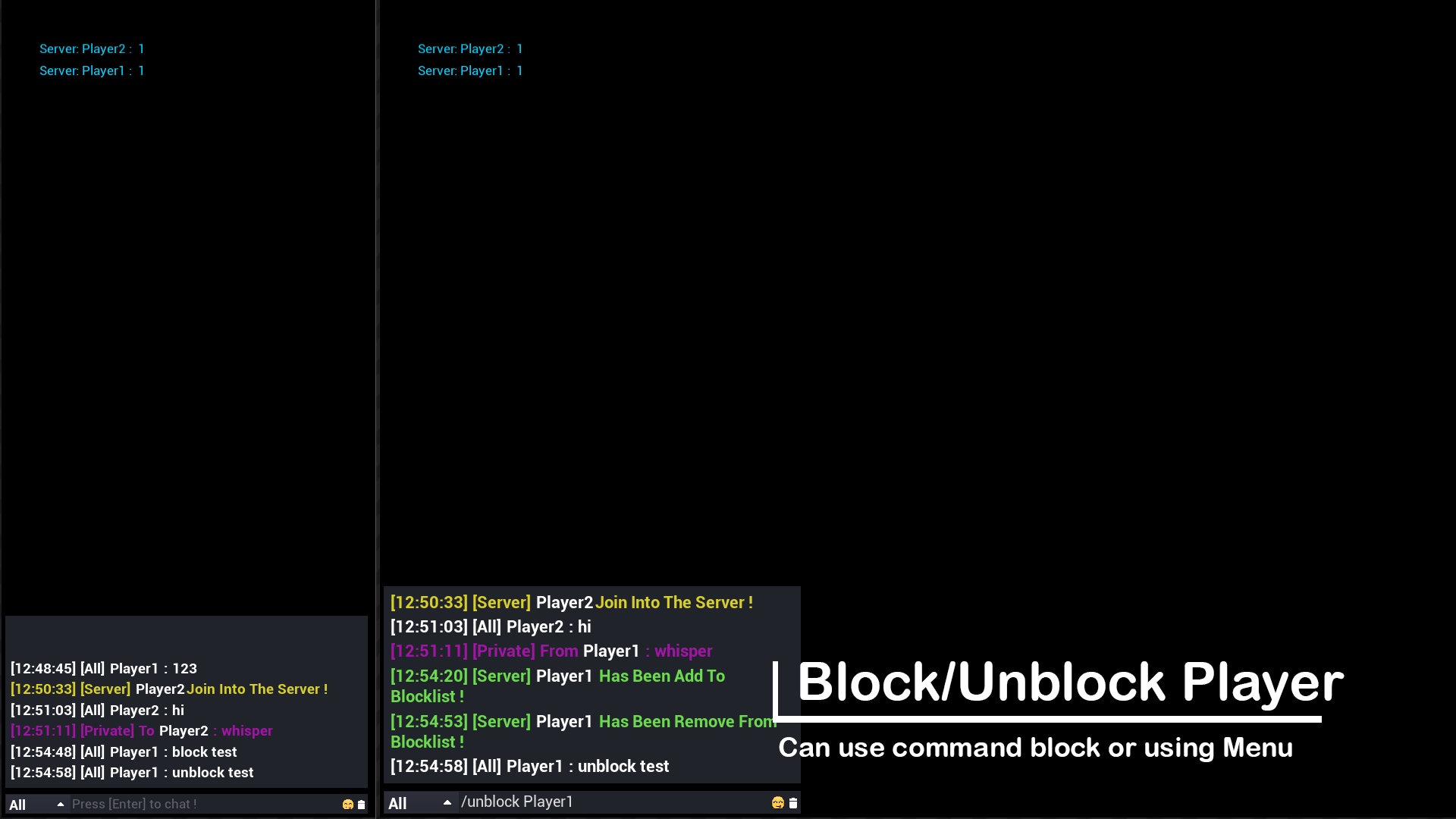1456x819 pixels.
Task: Click Player1's name in the private whisper message
Action: [611, 651]
